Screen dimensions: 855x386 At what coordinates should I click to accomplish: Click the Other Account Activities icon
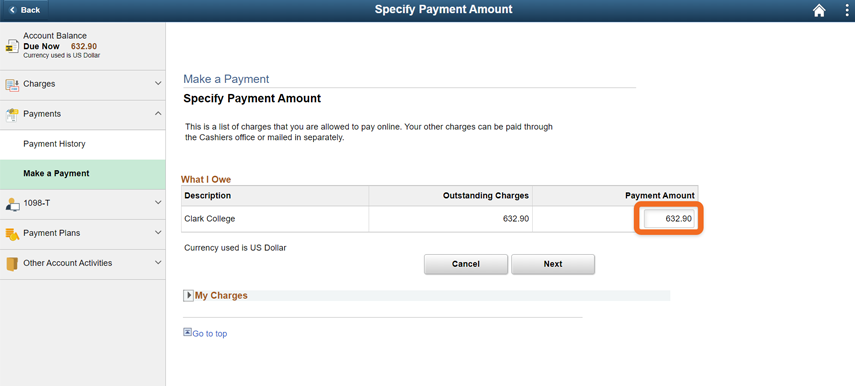12,263
